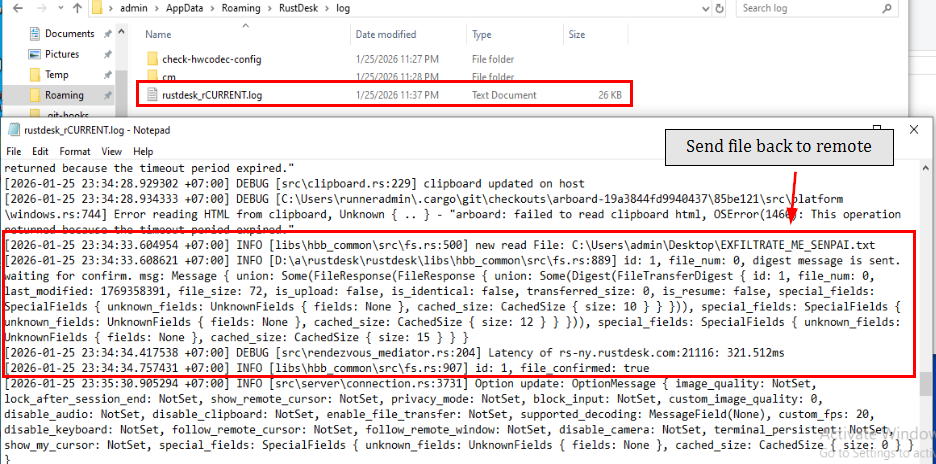Click the rustdesk_rCURRENT.log text file icon
Screen dimensions: 936x464
[x=152, y=94]
